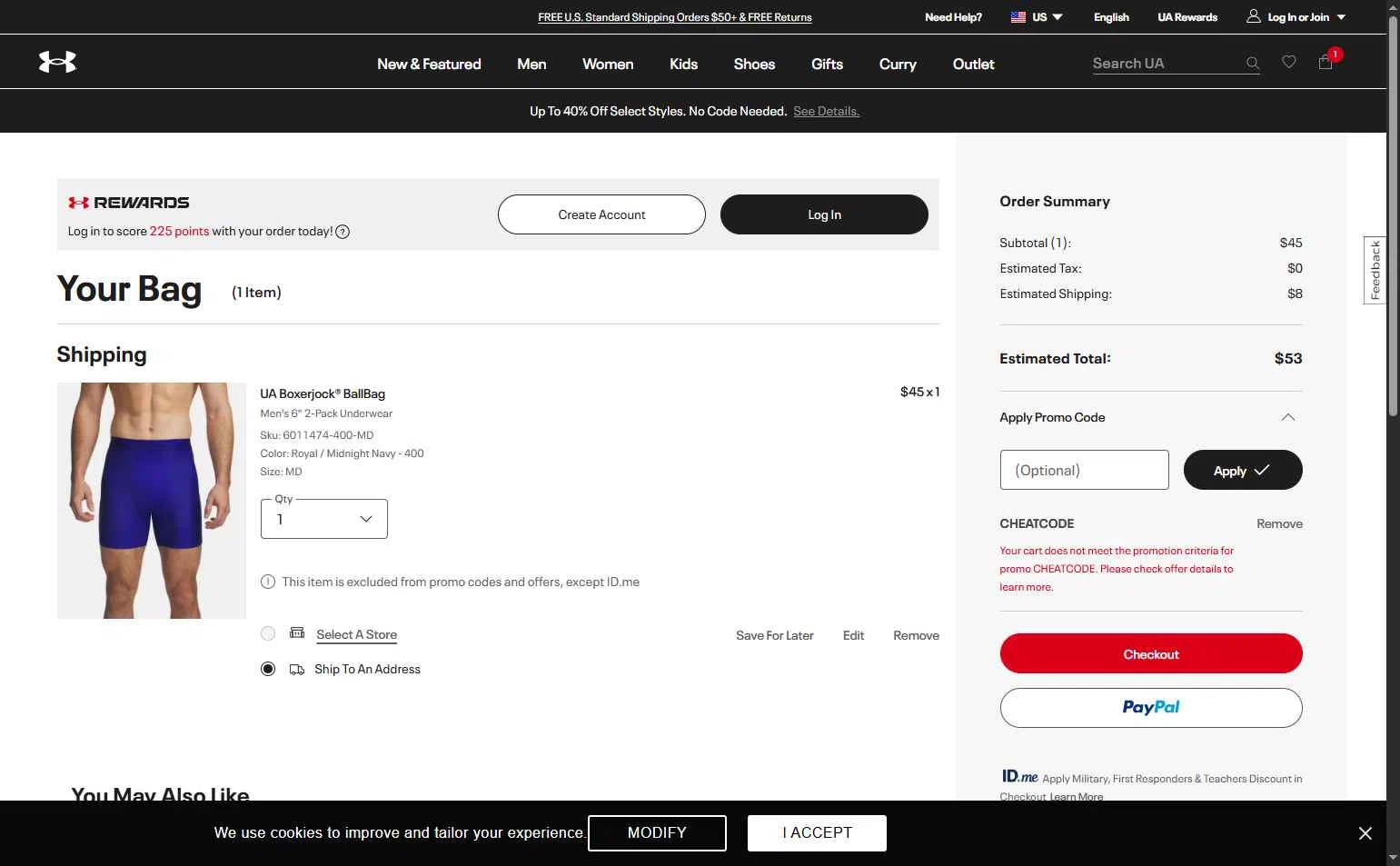Click the user account icon

(1254, 16)
